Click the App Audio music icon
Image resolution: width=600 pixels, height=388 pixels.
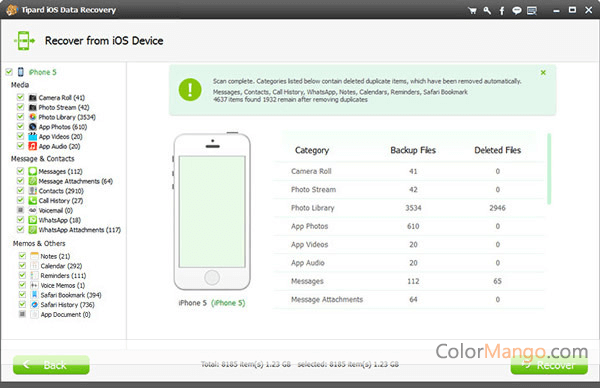coord(33,146)
